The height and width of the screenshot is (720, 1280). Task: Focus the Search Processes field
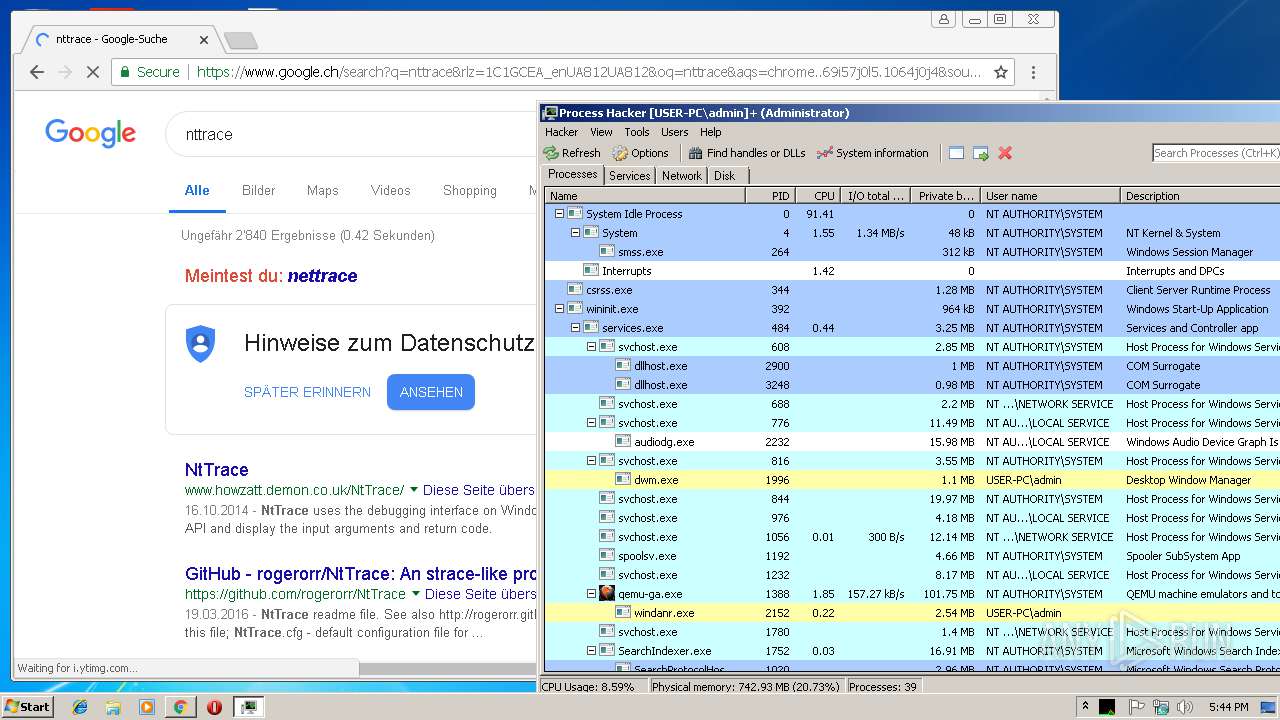tap(1216, 153)
